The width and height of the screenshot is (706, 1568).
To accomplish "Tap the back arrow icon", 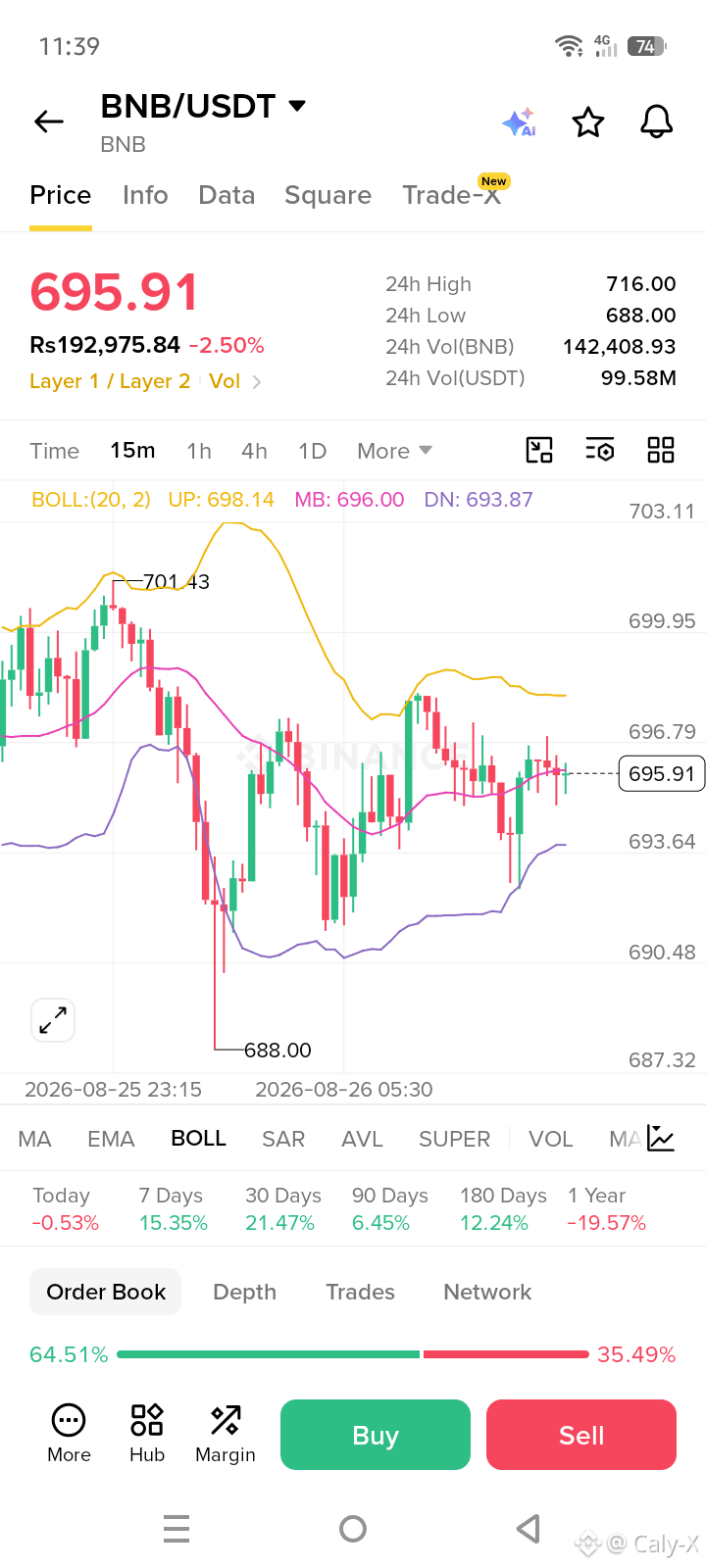I will click(48, 122).
